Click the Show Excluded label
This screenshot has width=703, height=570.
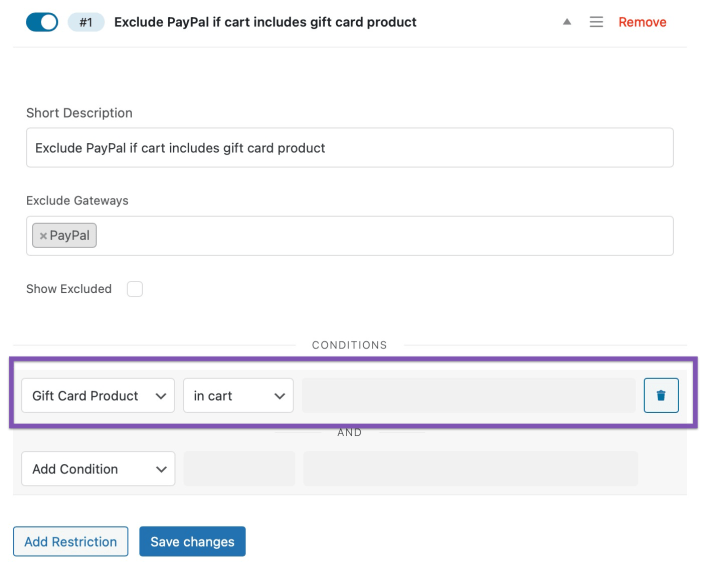click(x=69, y=289)
